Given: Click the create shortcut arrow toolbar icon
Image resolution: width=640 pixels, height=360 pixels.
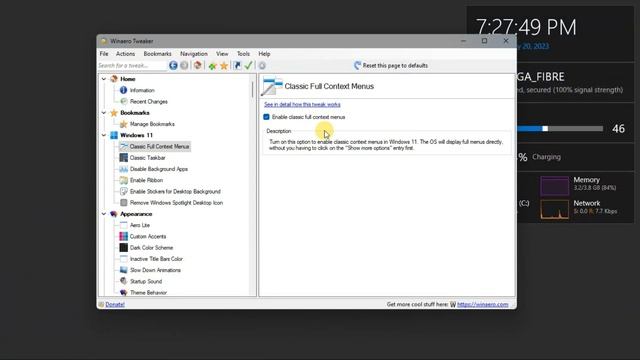Looking at the screenshot, I should (x=237, y=65).
